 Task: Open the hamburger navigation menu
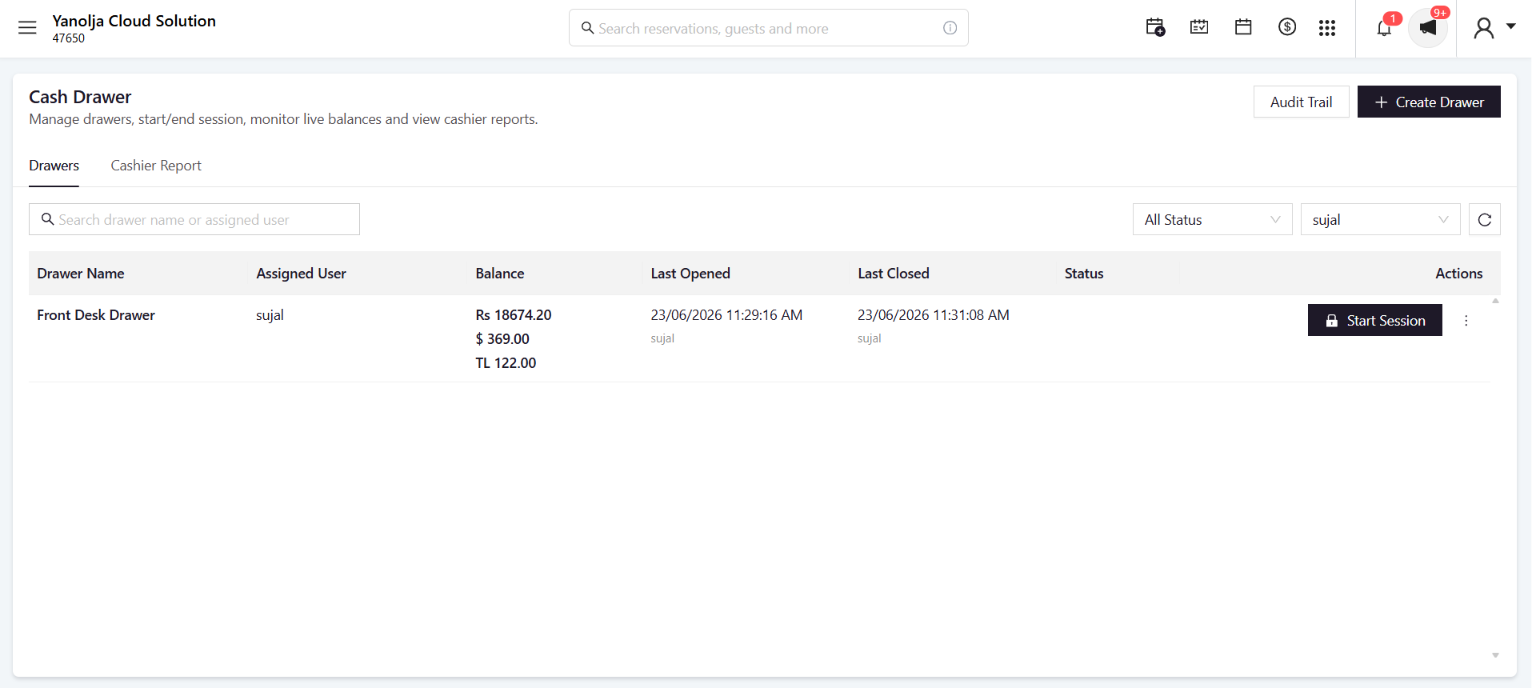[x=27, y=28]
